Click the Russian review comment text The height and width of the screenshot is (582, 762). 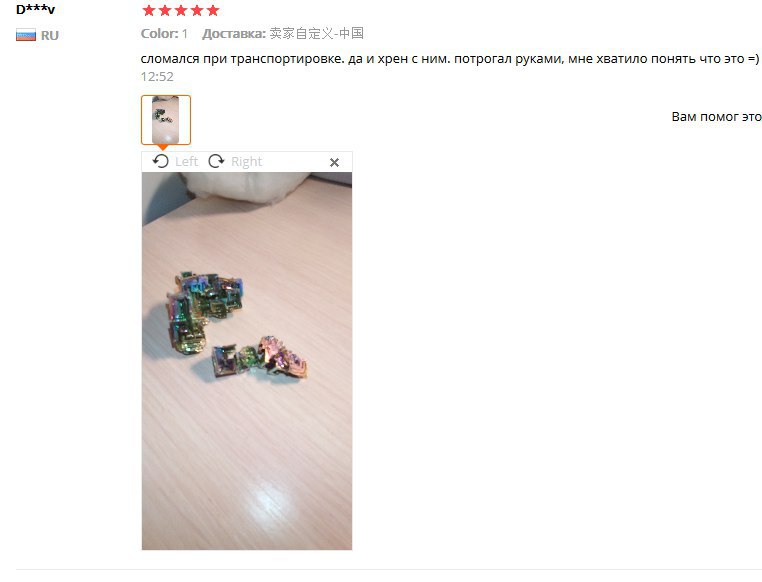450,59
